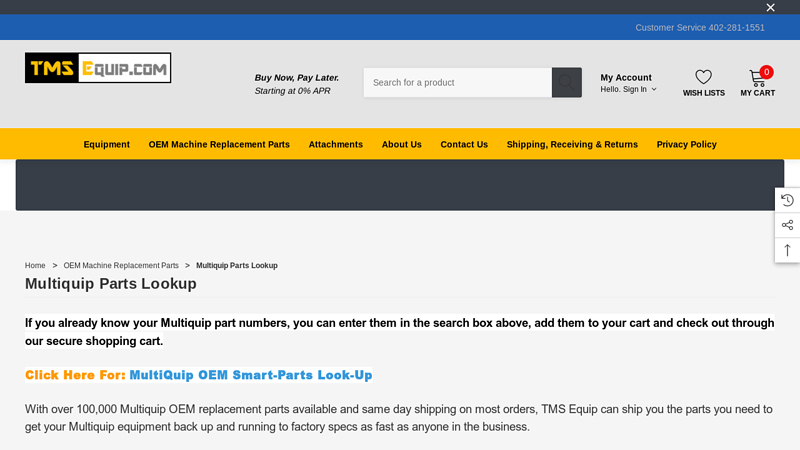
Task: Close the top banner with X
Action: click(x=770, y=7)
